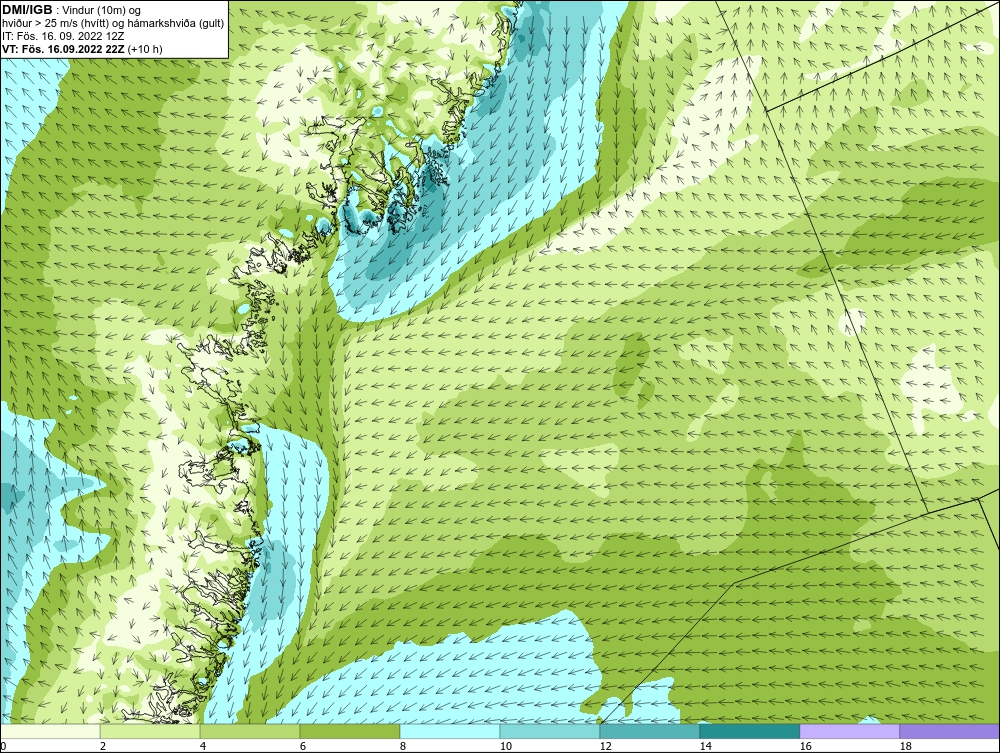Click the legend scale label 12
Viewport: 1000px width, 753px height.
[606, 746]
